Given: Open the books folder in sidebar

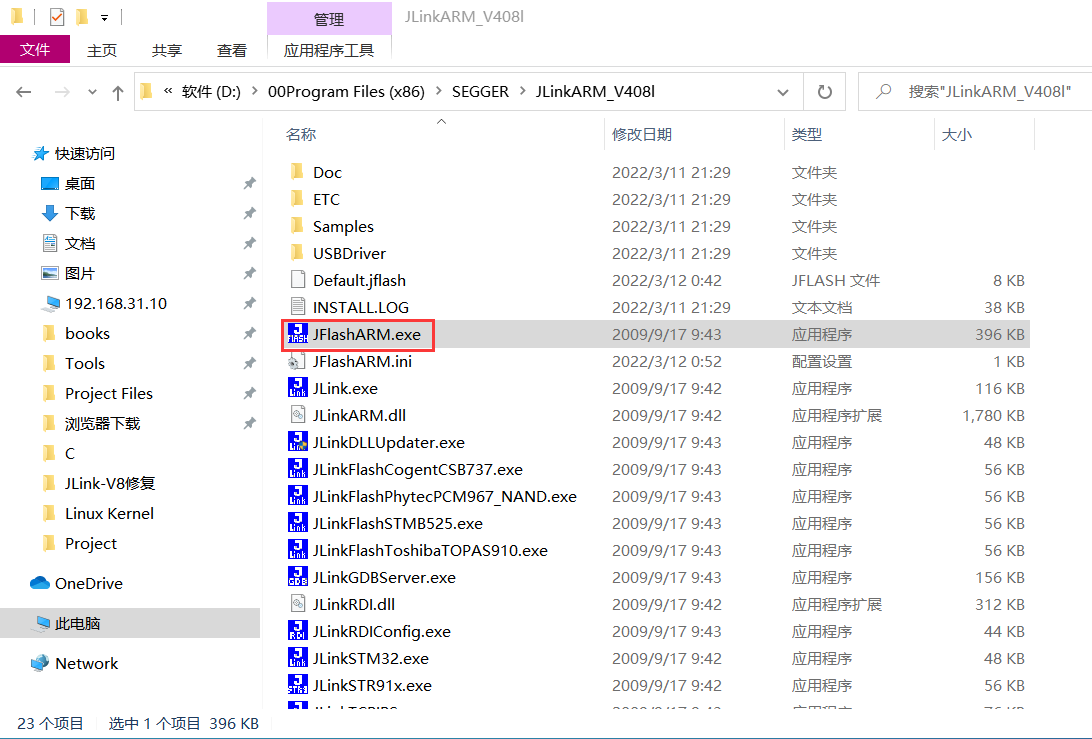Looking at the screenshot, I should point(87,333).
